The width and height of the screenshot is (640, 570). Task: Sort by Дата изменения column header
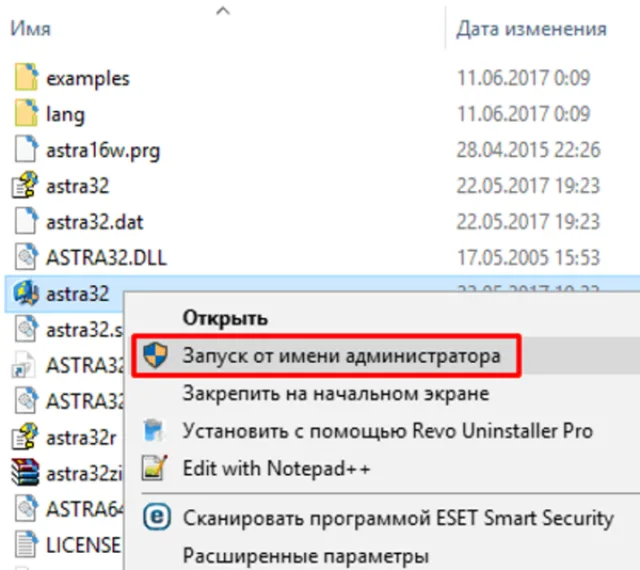pos(531,29)
